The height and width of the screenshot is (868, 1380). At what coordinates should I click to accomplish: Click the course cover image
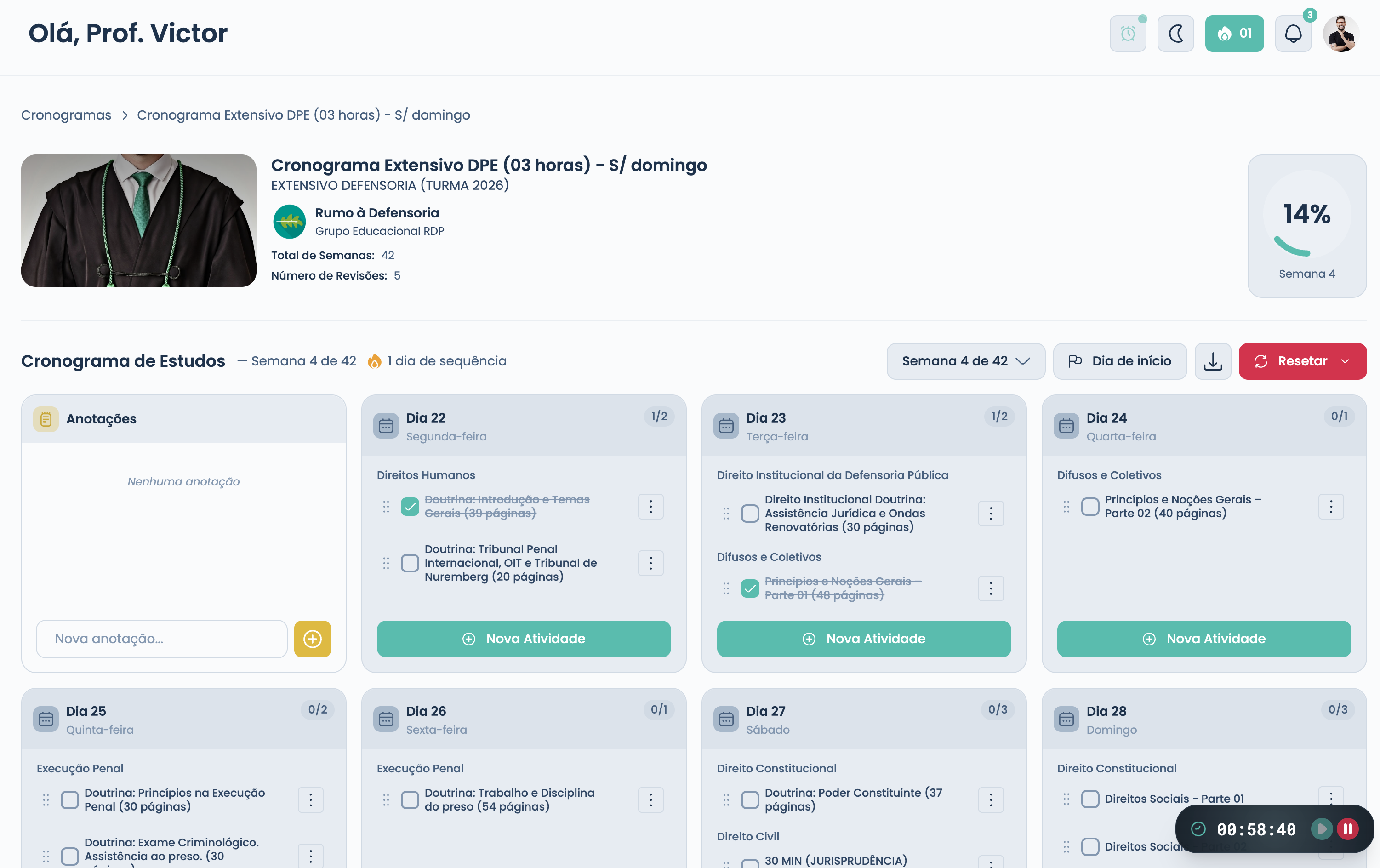point(139,220)
